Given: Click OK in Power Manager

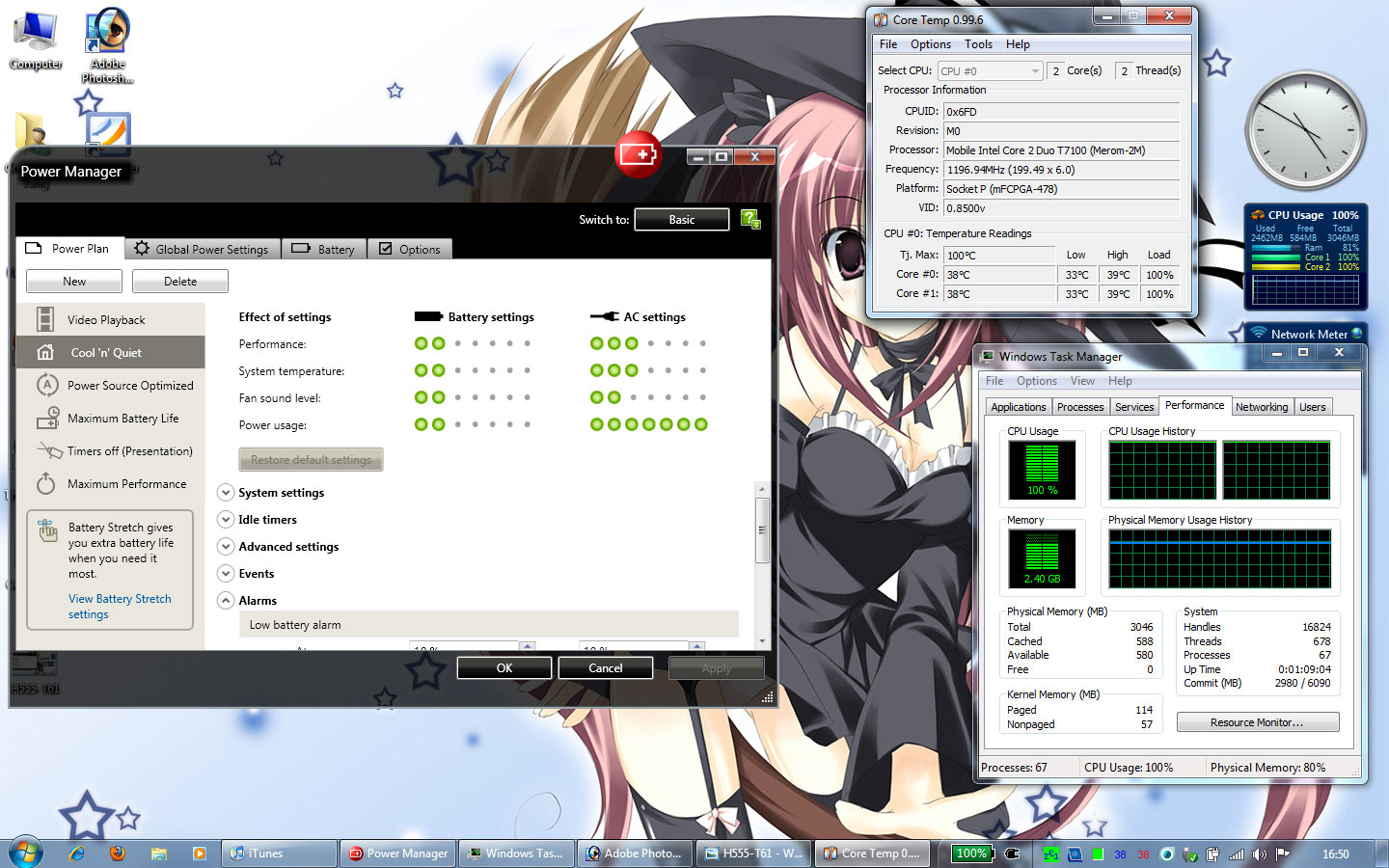Looking at the screenshot, I should click(504, 667).
